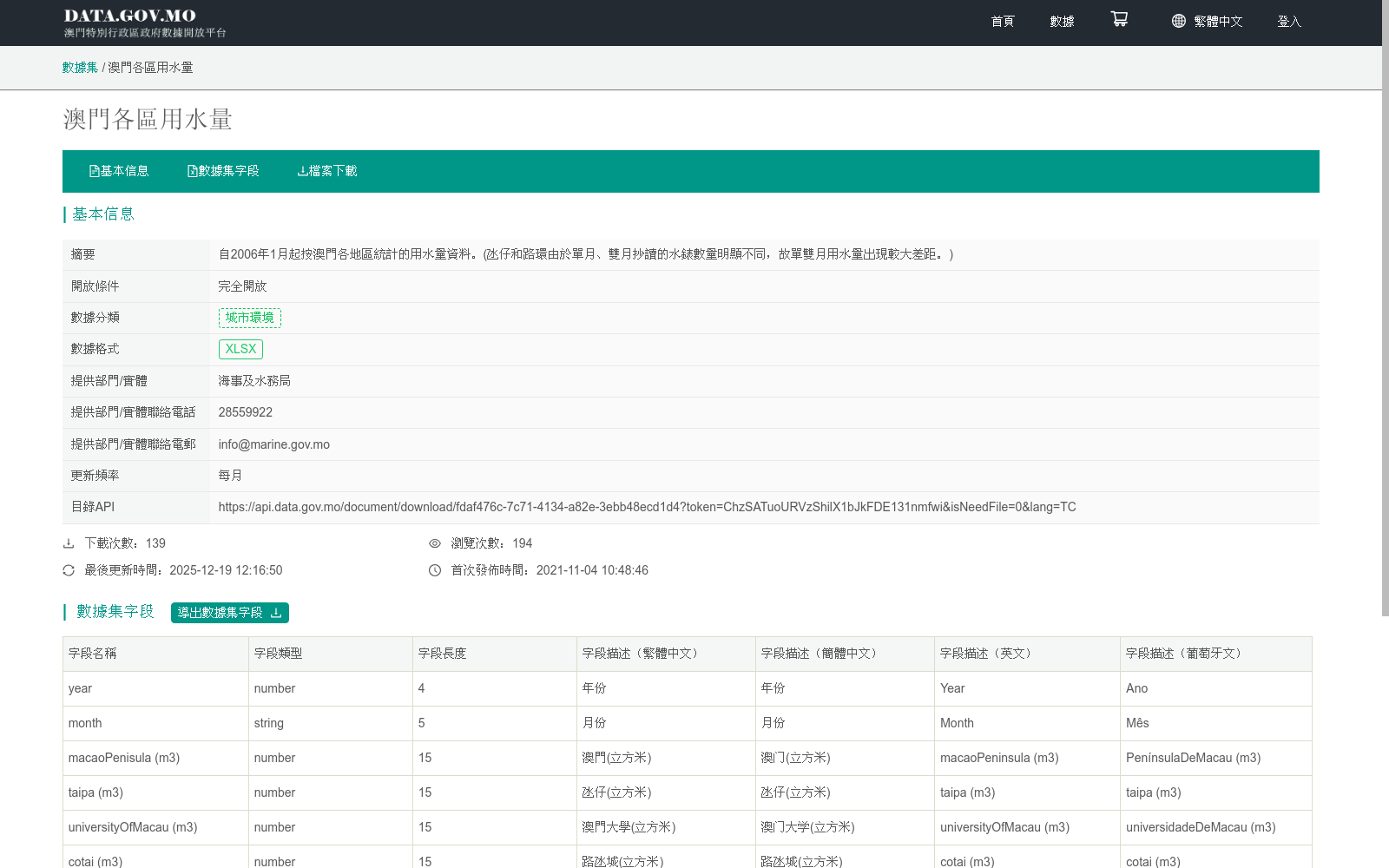This screenshot has height=868, width=1389.
Task: Click the 數據集 breadcrumb link
Action: point(80,67)
